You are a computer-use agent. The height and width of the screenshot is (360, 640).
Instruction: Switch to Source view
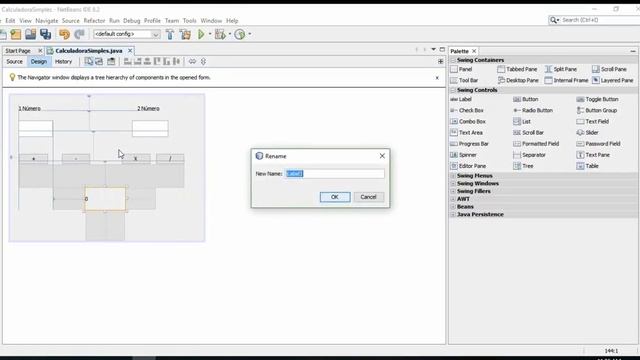click(14, 62)
